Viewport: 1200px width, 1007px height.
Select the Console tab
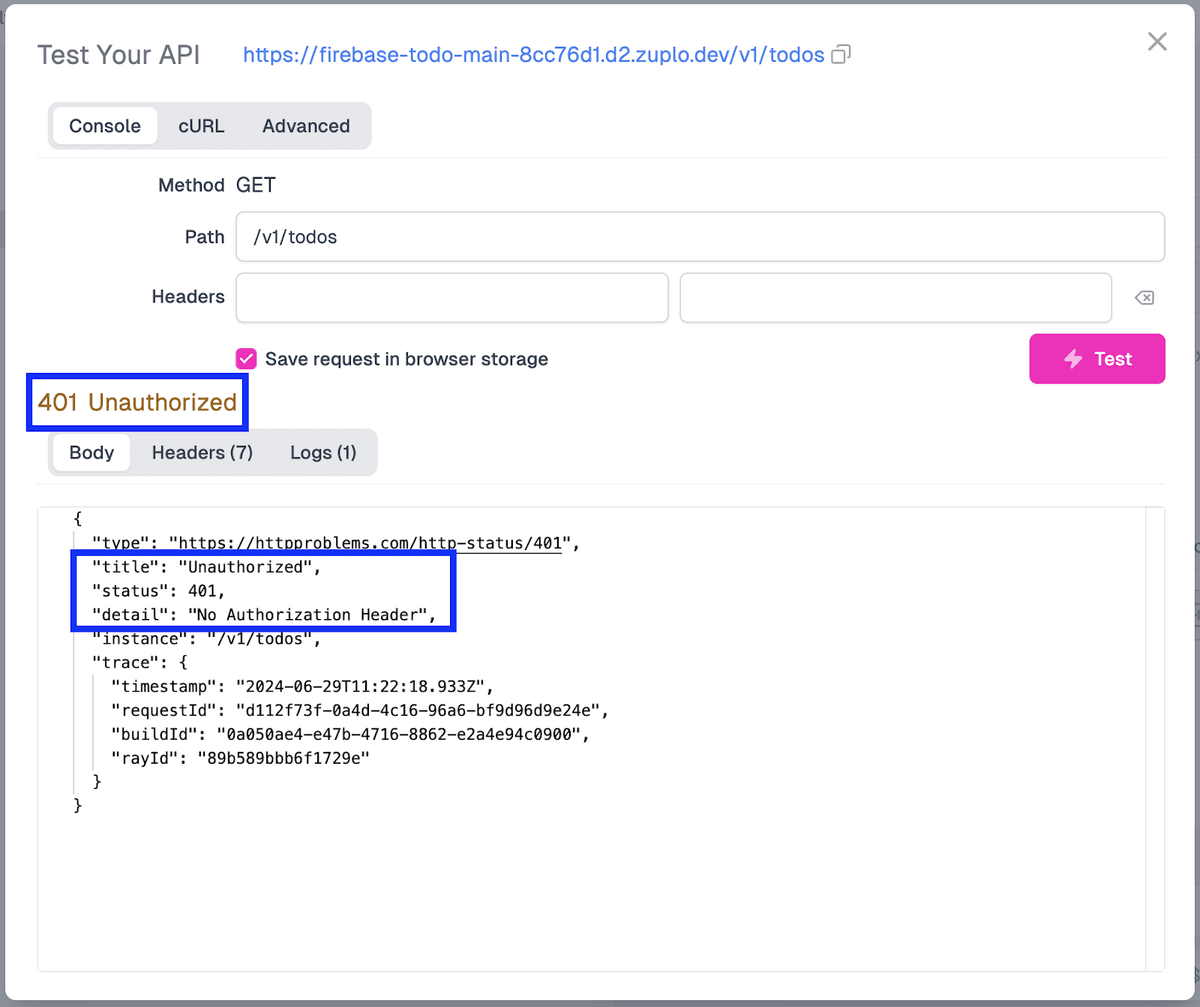point(104,126)
